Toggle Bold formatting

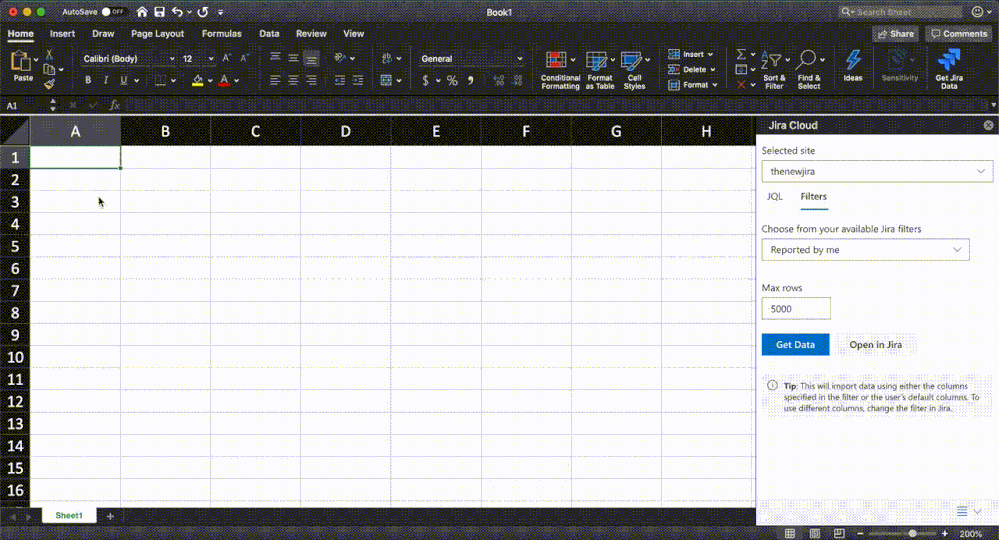88,80
